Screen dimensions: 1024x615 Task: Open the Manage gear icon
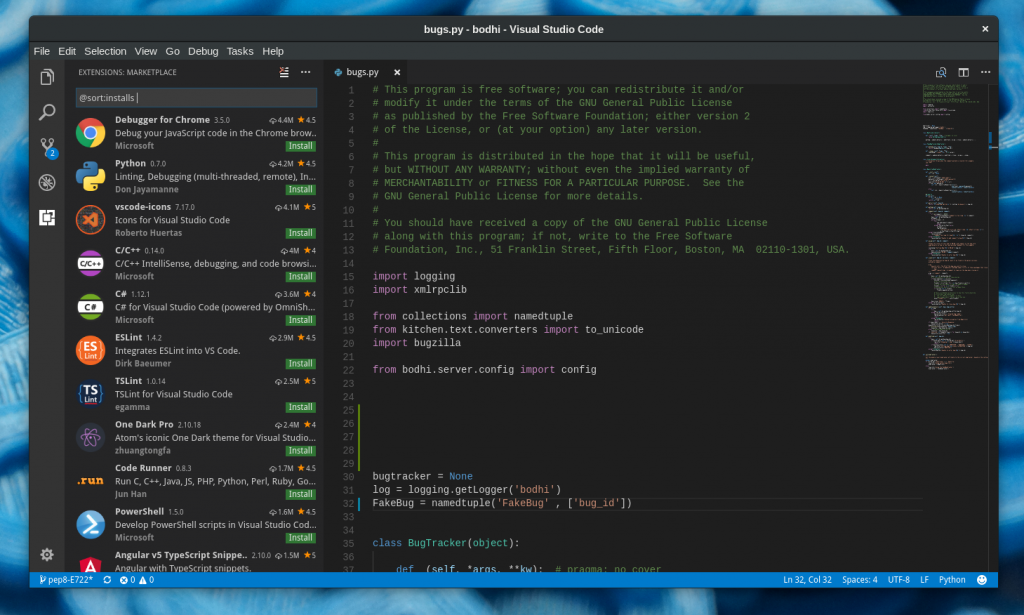(x=47, y=555)
